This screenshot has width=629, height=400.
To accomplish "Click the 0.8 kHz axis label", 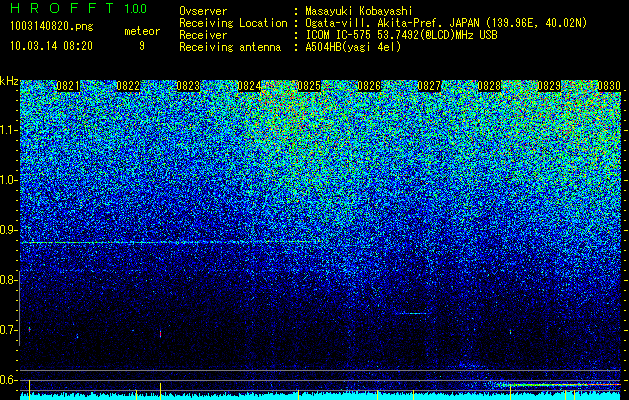I will [x=8, y=280].
